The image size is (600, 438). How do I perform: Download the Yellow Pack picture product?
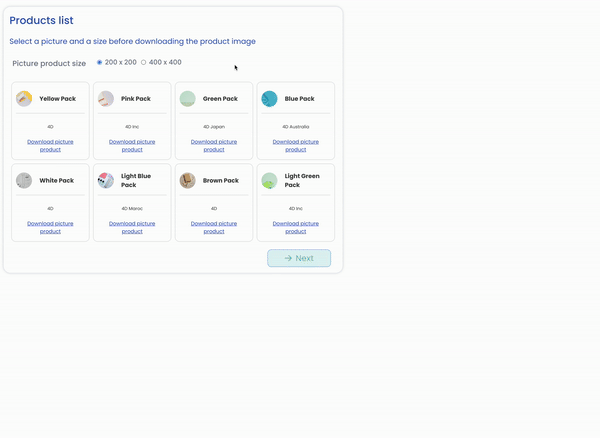(x=50, y=145)
